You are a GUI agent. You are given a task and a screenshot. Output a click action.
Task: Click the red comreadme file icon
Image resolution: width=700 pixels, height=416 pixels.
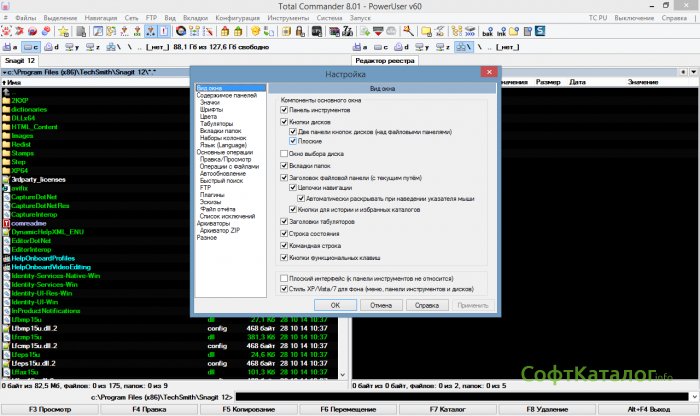pos(6,222)
